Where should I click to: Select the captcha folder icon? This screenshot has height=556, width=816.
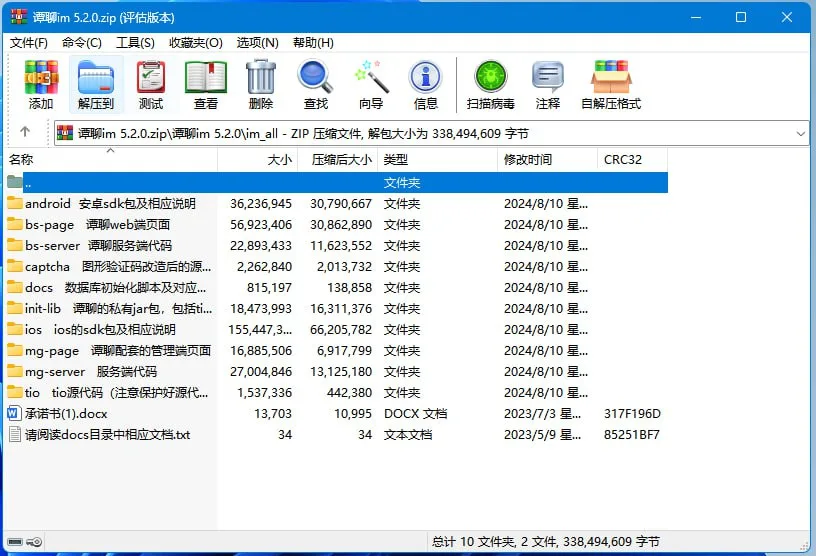click(x=15, y=266)
